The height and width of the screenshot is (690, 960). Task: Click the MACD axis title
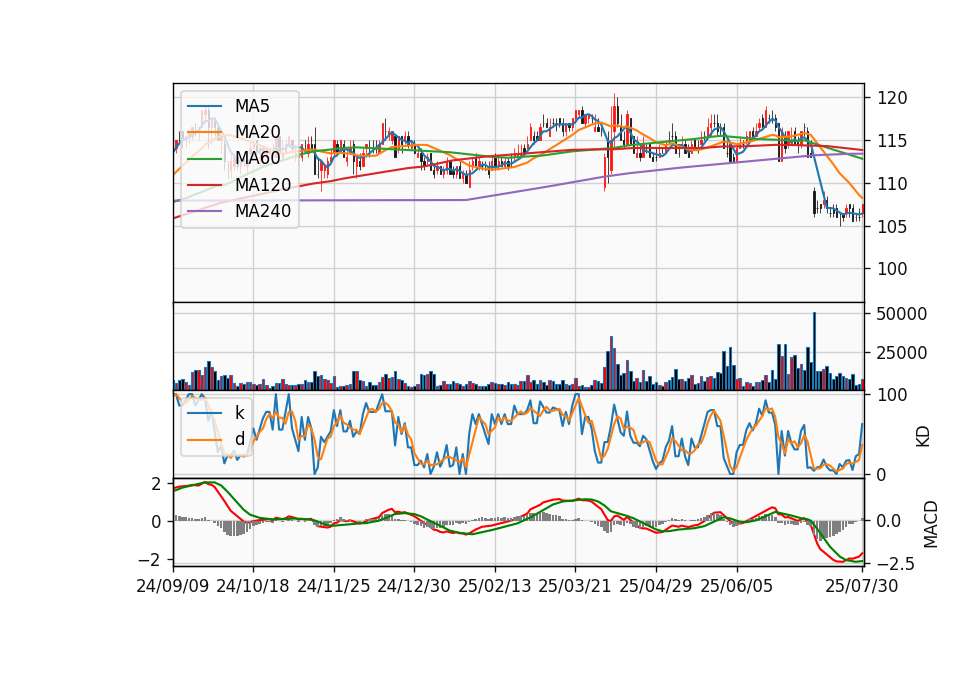(931, 524)
